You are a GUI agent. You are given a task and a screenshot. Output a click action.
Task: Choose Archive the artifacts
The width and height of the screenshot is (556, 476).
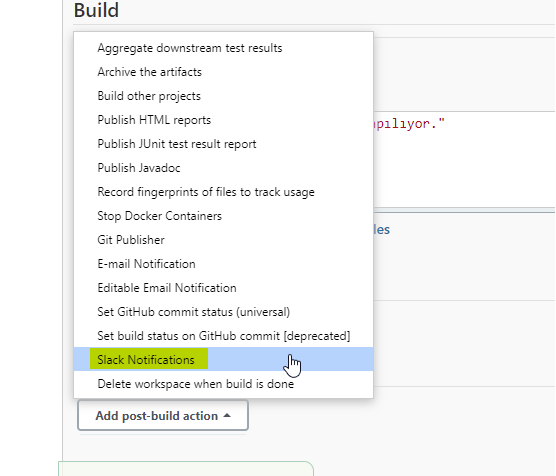pos(223,72)
